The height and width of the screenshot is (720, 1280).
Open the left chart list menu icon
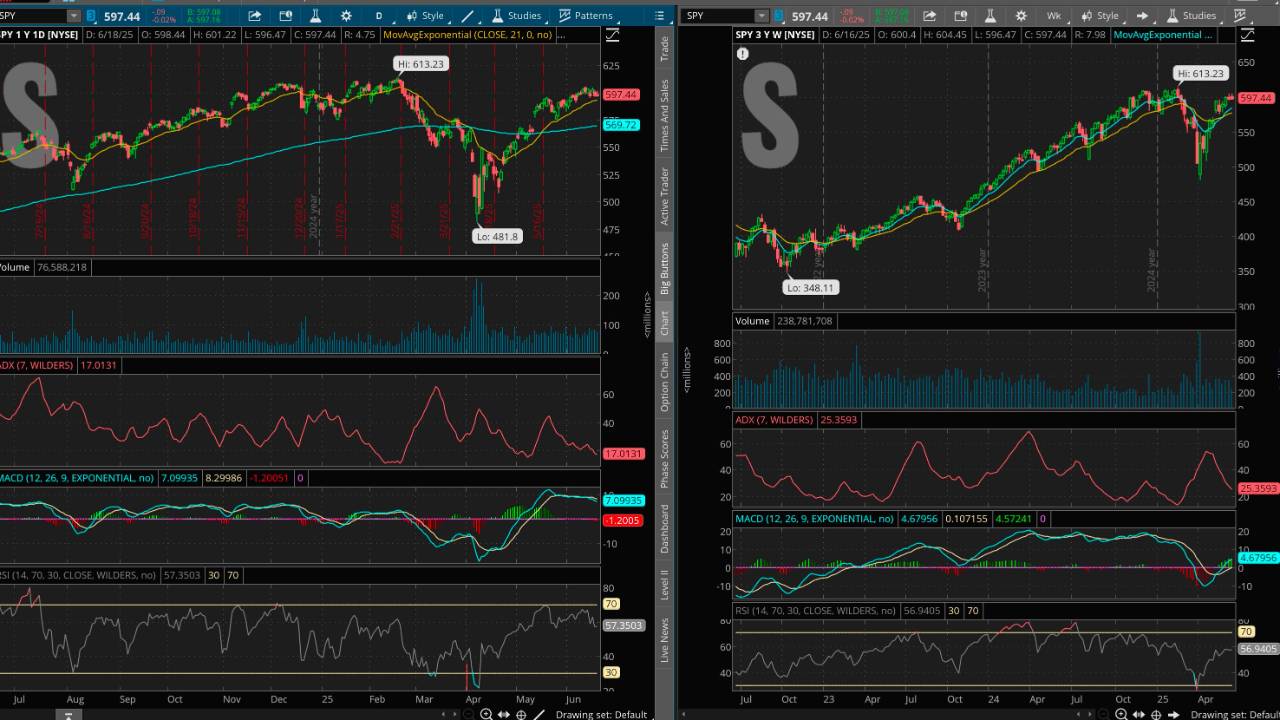[x=659, y=16]
